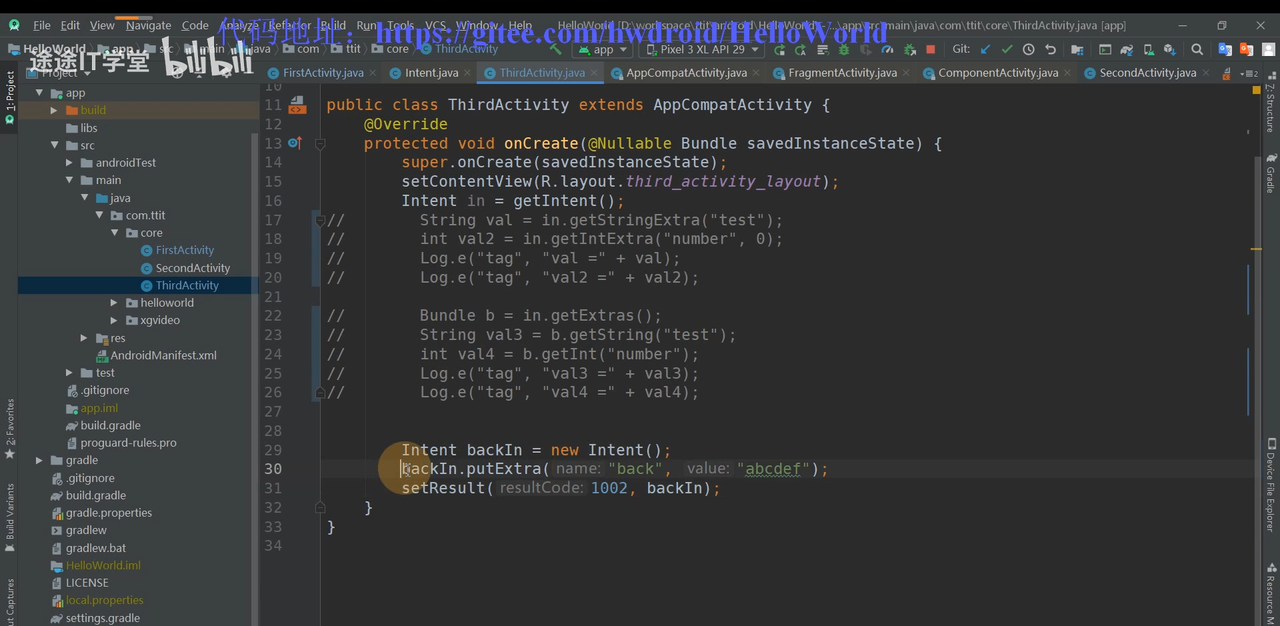This screenshot has height=626, width=1280.
Task: Collapse the com.ttit package arrow
Action: pyautogui.click(x=99, y=215)
